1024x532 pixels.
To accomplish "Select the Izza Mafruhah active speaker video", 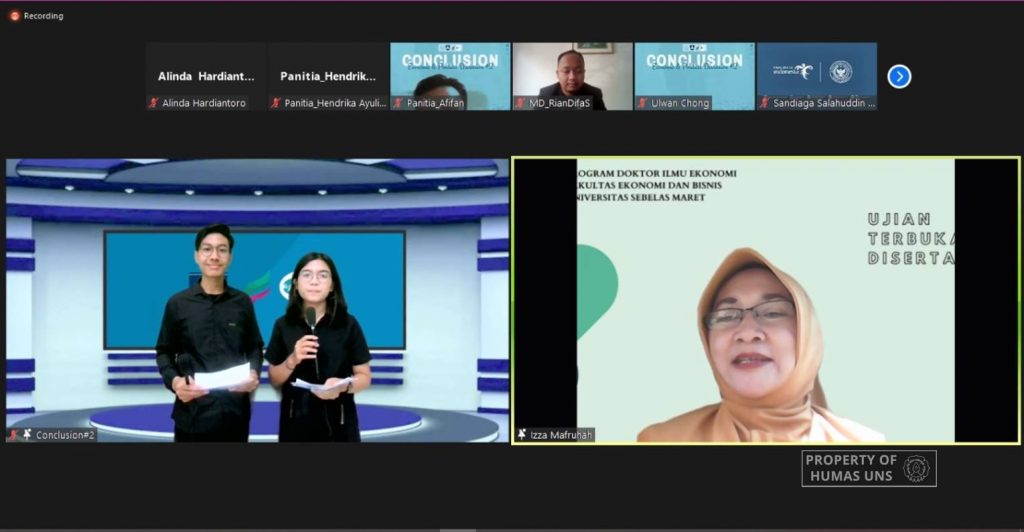I will point(766,301).
